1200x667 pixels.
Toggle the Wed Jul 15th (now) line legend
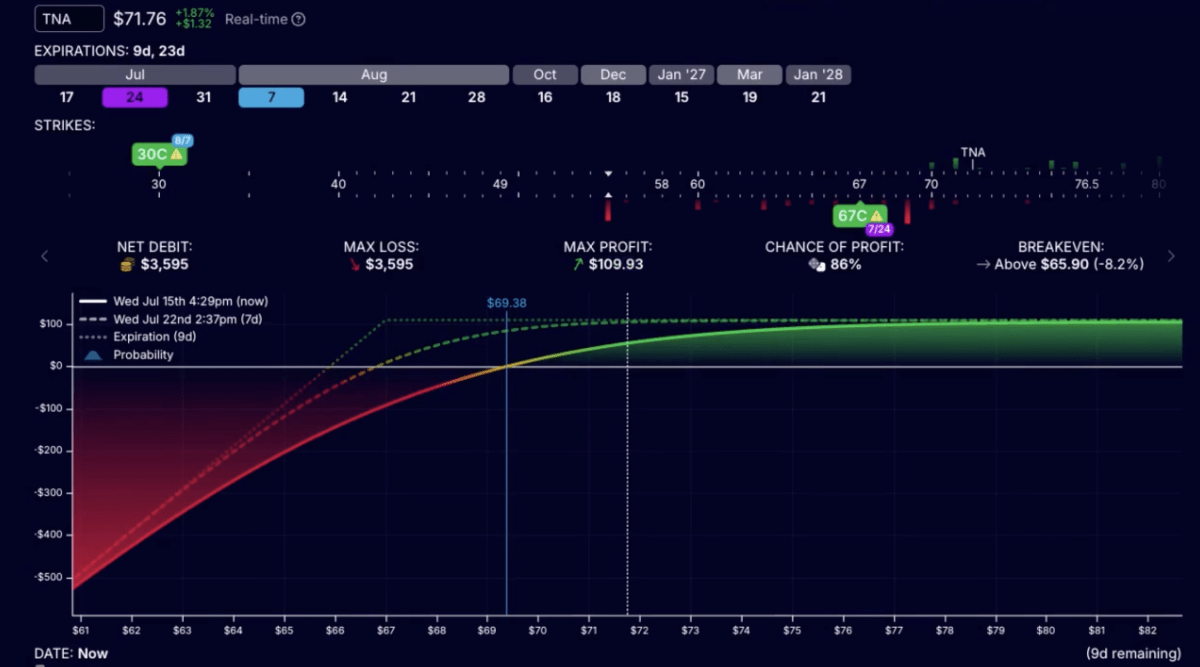pos(174,301)
